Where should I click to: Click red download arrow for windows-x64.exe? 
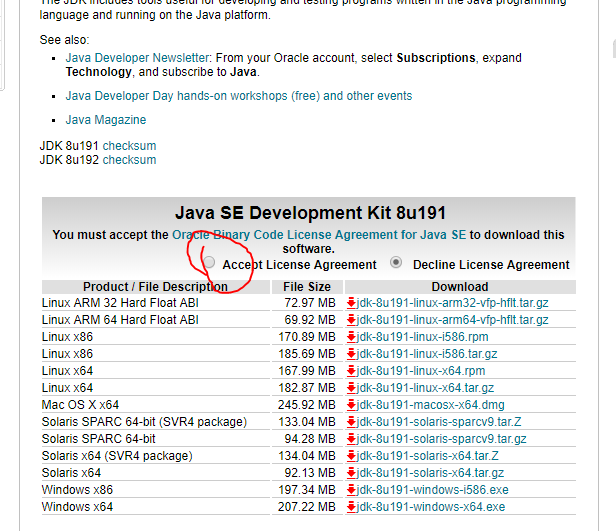[x=351, y=507]
